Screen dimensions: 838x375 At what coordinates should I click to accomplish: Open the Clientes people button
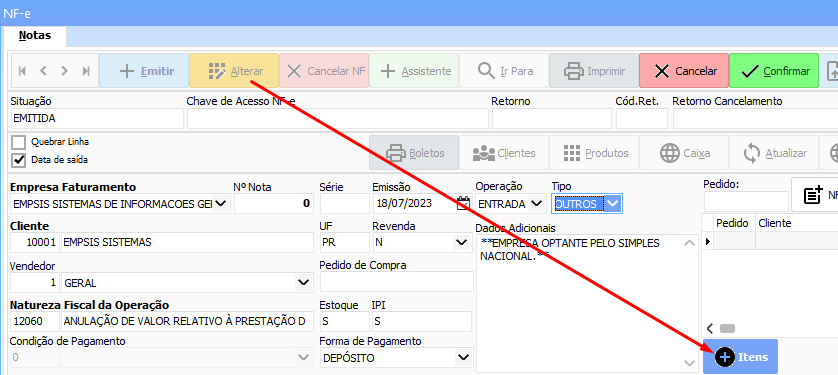tap(504, 153)
